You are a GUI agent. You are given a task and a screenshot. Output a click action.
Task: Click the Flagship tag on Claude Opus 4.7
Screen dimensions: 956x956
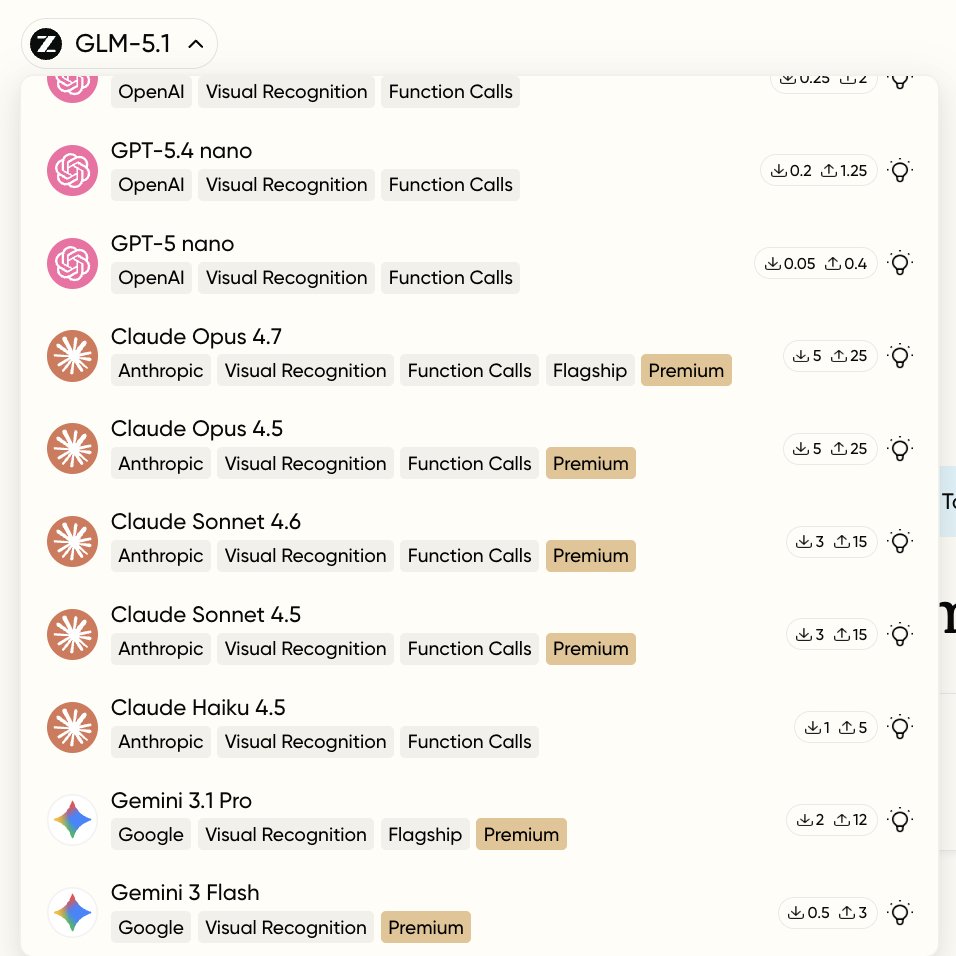(x=590, y=371)
